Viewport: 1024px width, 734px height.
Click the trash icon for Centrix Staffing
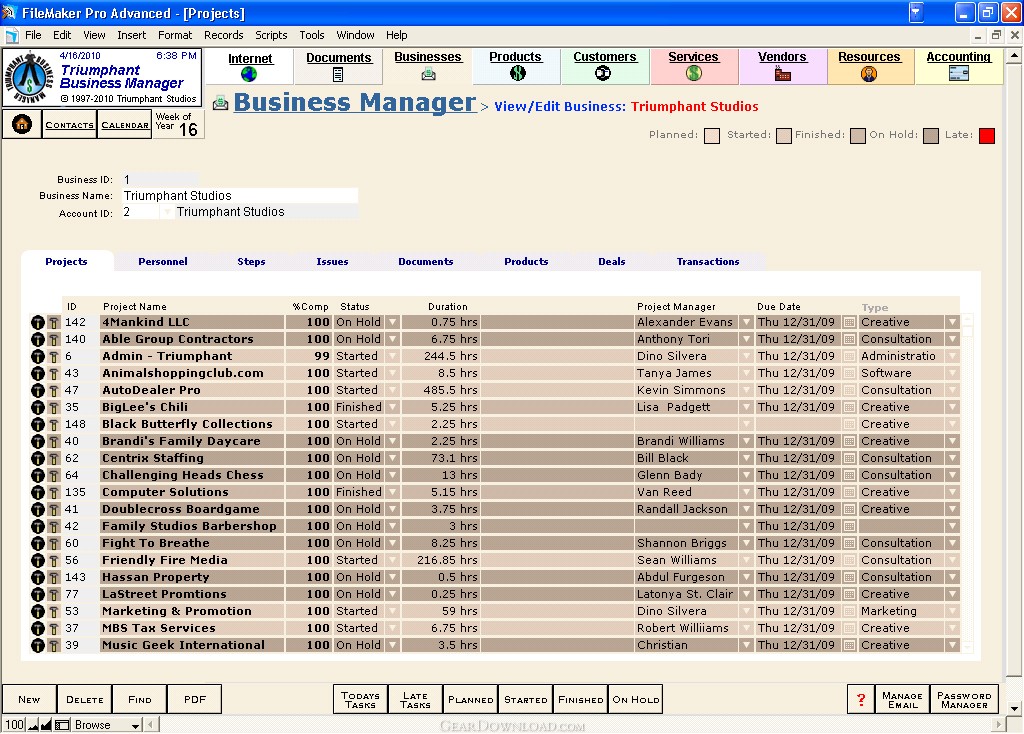[54, 458]
